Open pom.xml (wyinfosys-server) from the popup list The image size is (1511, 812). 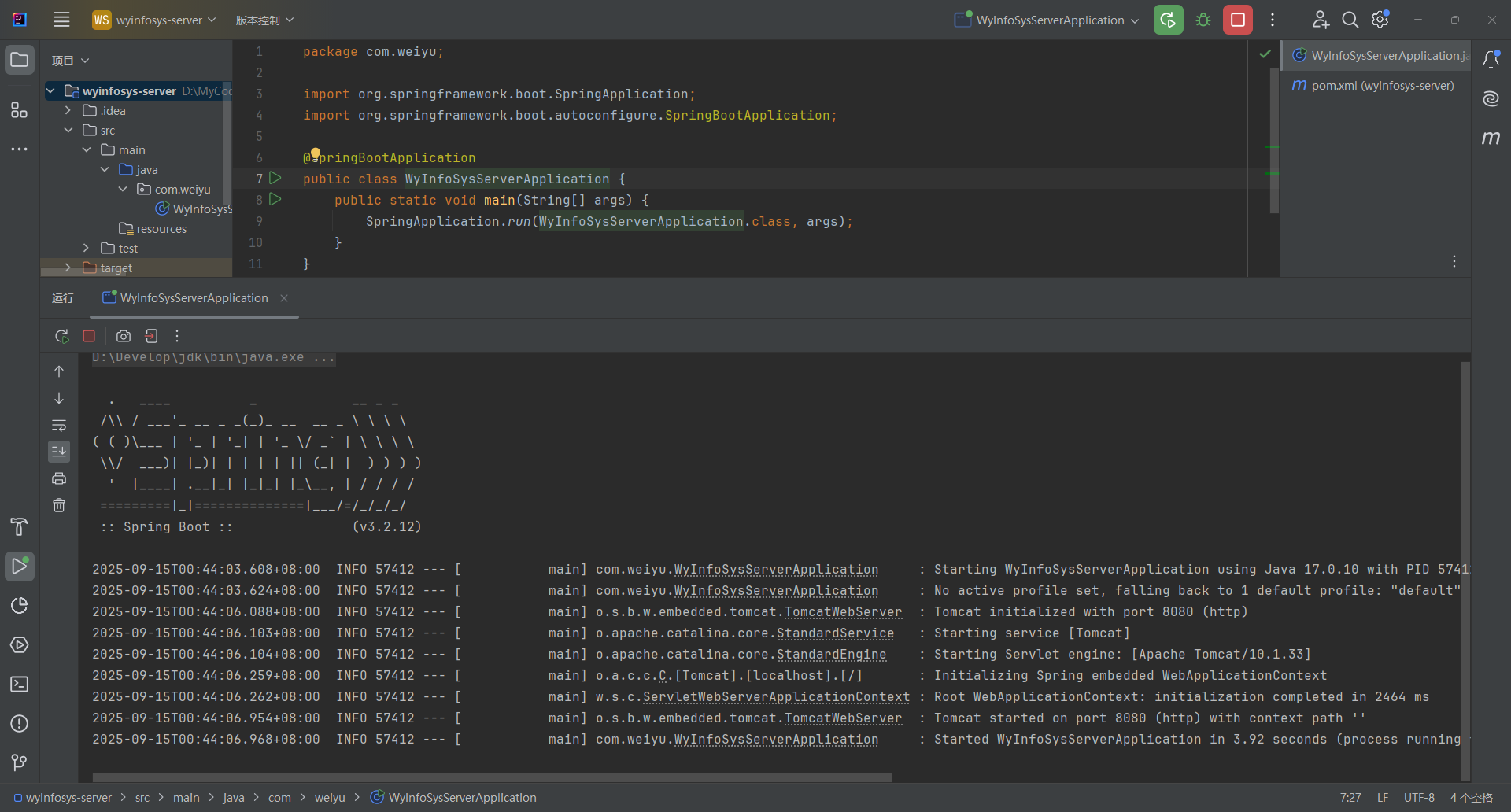[1381, 85]
